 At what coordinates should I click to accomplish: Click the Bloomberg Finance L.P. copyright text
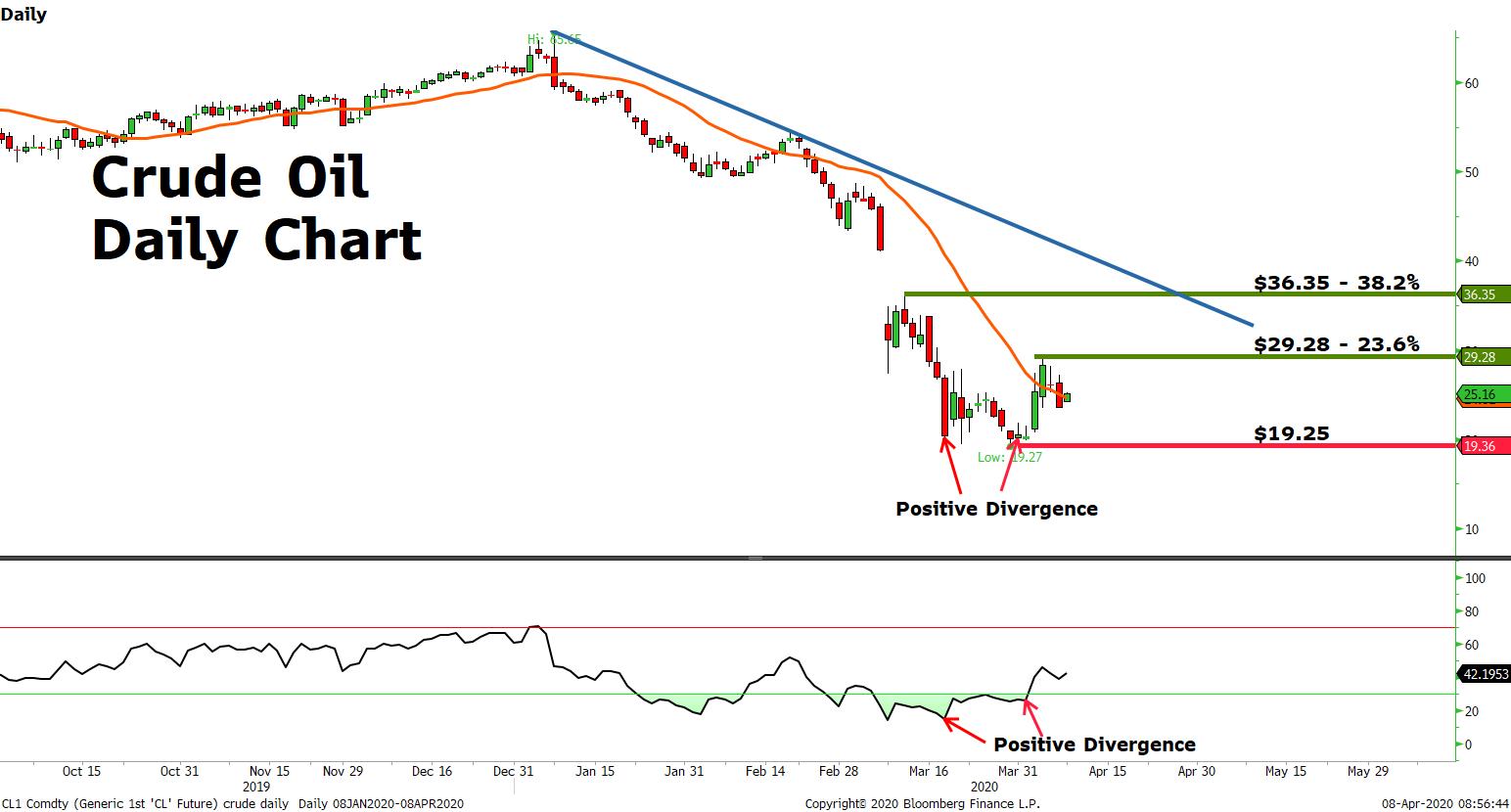(923, 803)
